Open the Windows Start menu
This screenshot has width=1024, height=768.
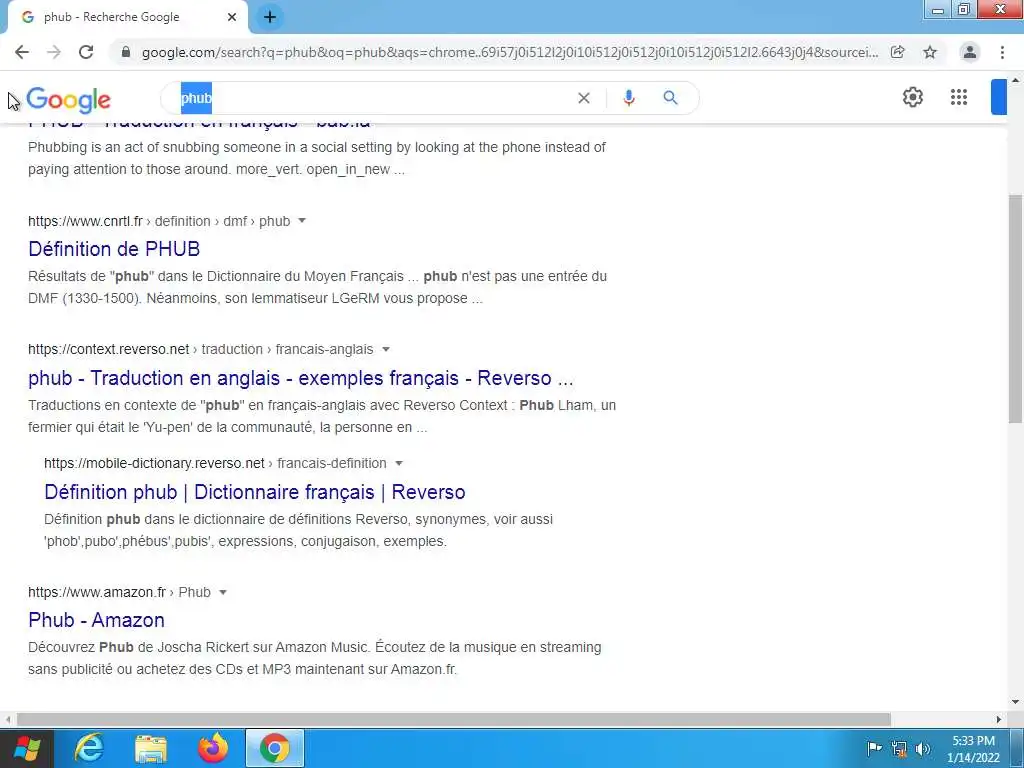pyautogui.click(x=27, y=748)
